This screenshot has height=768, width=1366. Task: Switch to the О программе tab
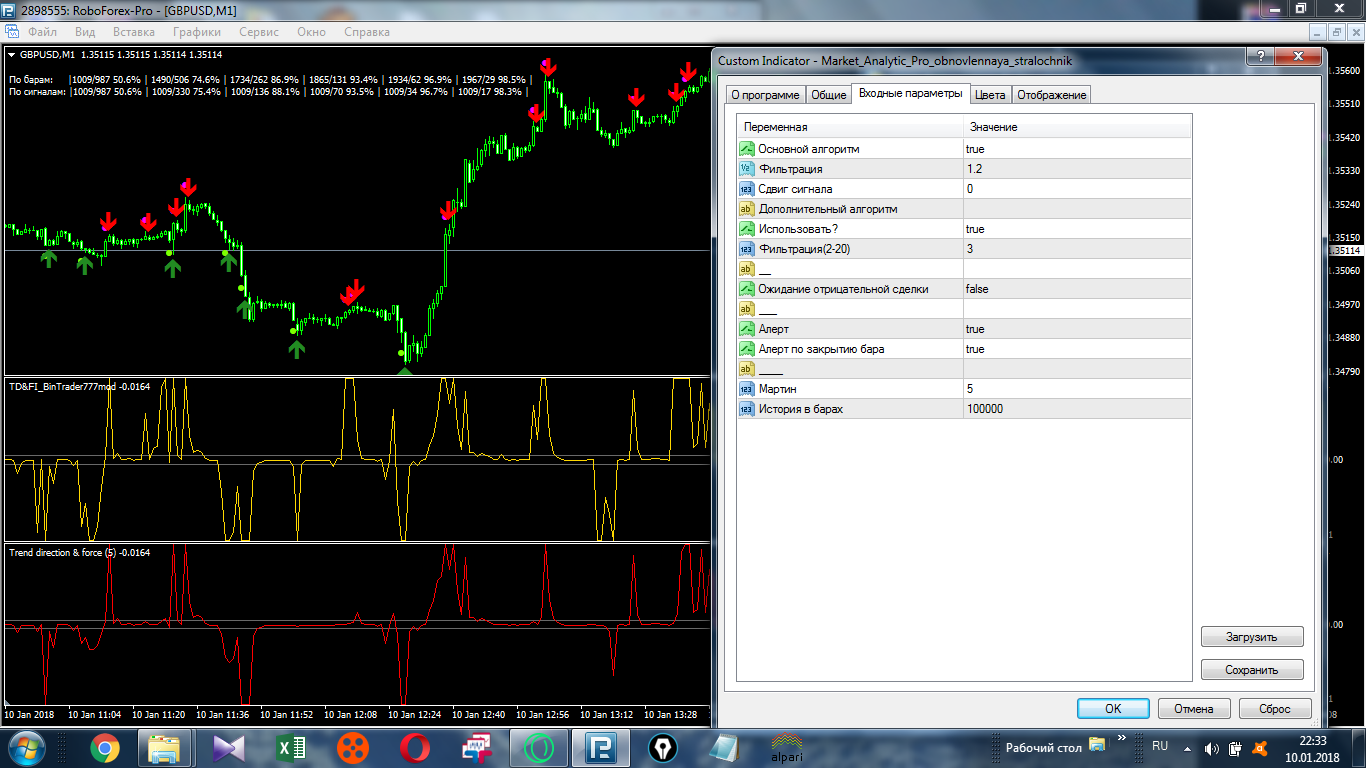pyautogui.click(x=765, y=95)
